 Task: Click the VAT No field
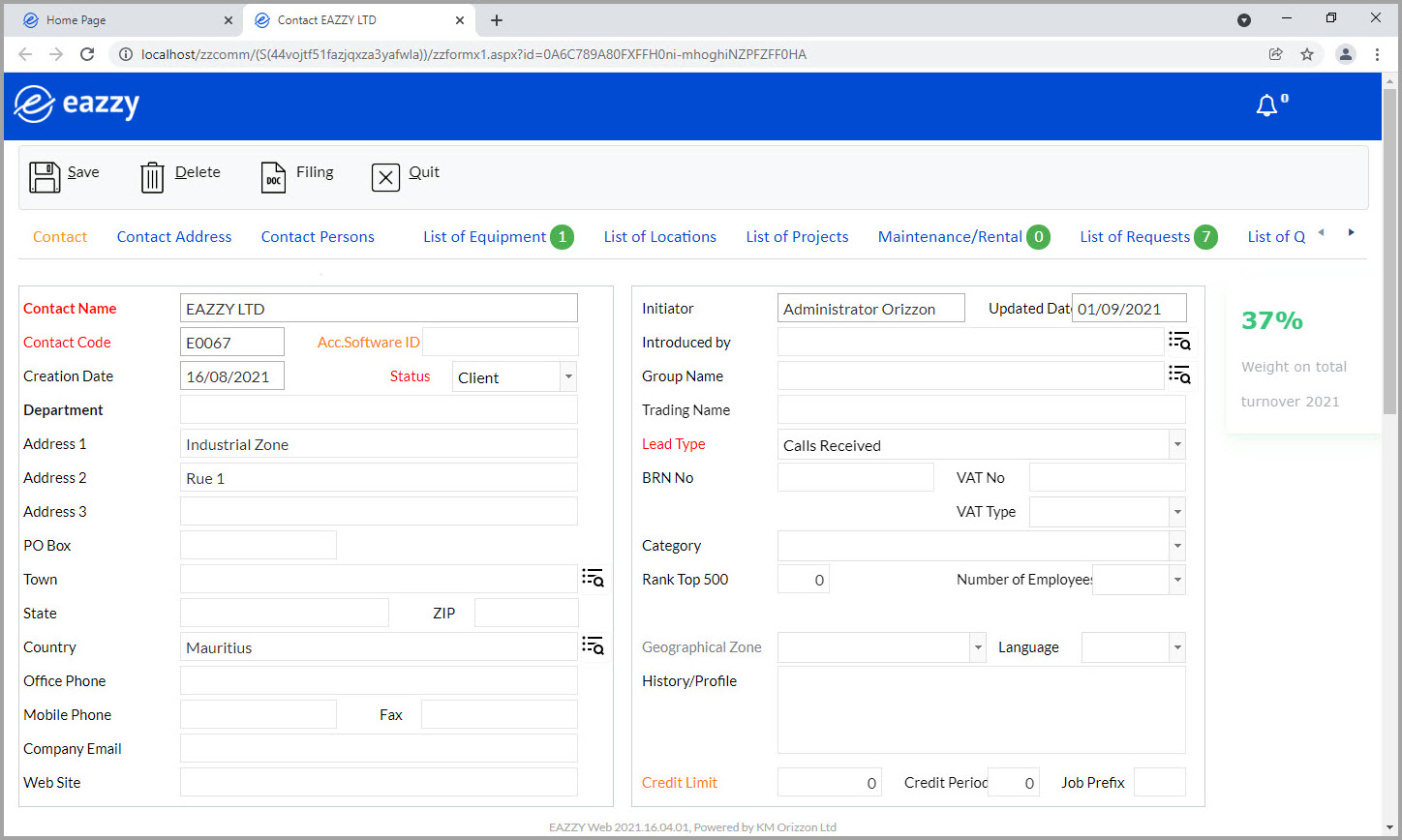[1108, 477]
